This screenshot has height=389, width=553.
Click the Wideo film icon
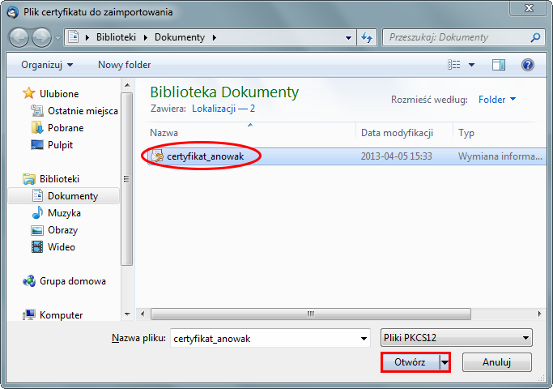click(x=37, y=247)
